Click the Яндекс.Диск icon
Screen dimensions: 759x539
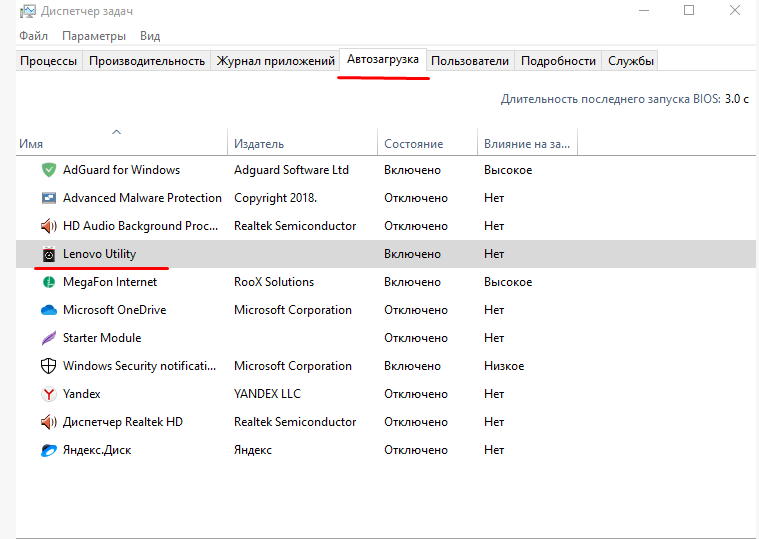[x=49, y=450]
